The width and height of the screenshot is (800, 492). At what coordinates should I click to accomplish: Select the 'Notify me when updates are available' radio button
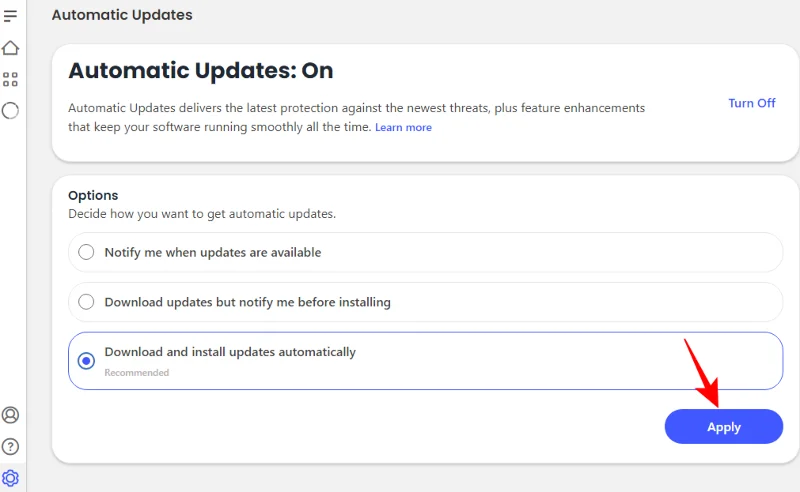[86, 253]
